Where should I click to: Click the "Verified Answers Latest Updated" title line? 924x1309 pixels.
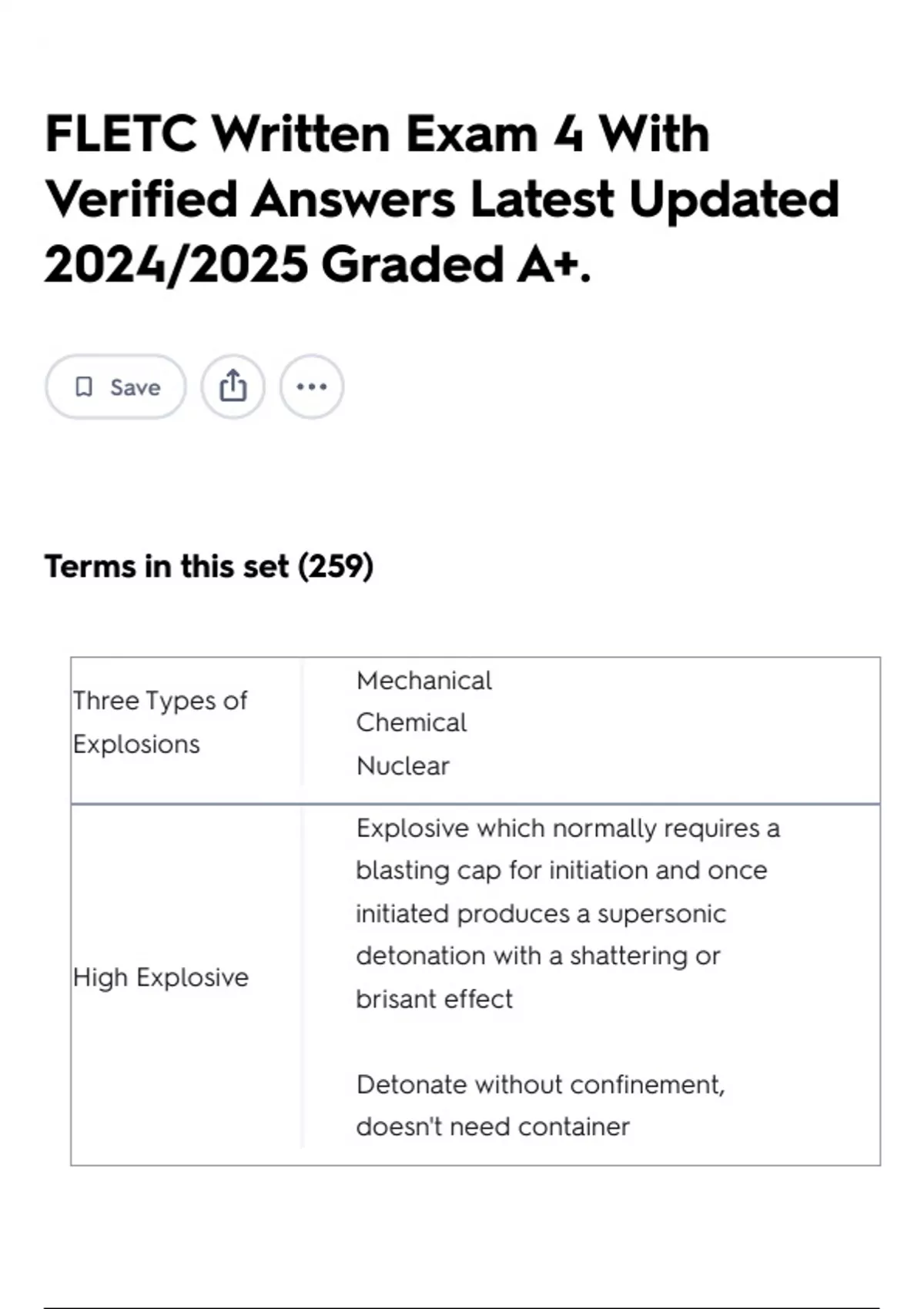[x=442, y=199]
